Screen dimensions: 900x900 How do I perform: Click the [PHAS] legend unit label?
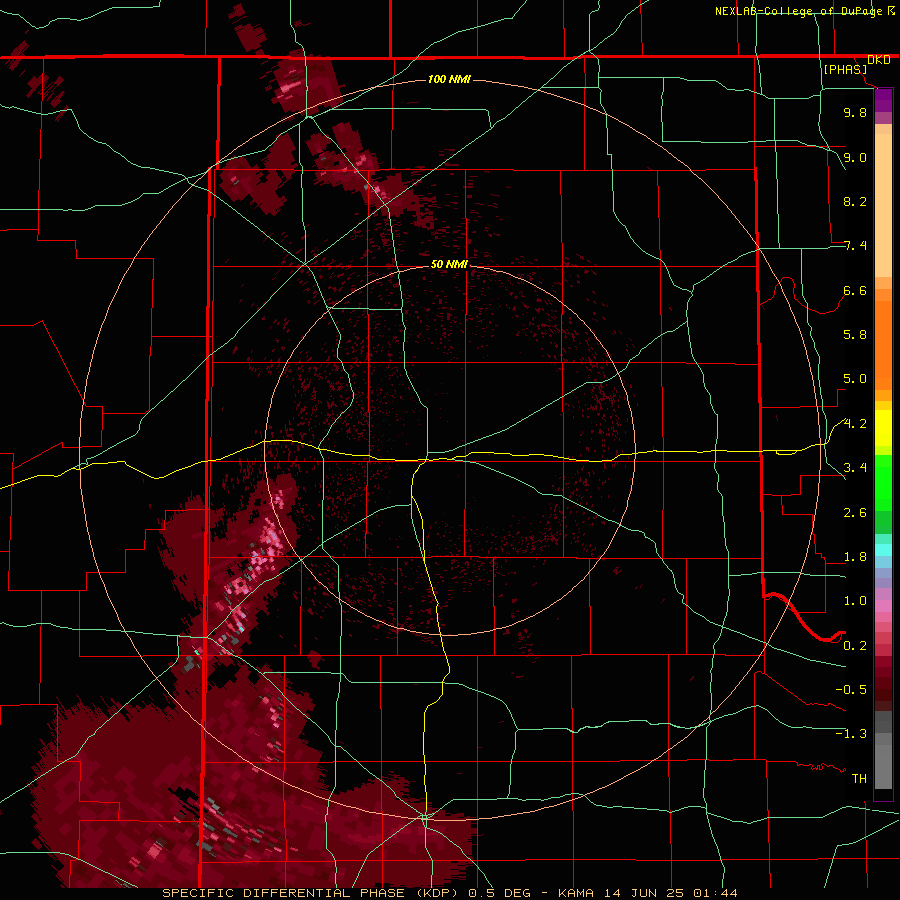pos(845,70)
